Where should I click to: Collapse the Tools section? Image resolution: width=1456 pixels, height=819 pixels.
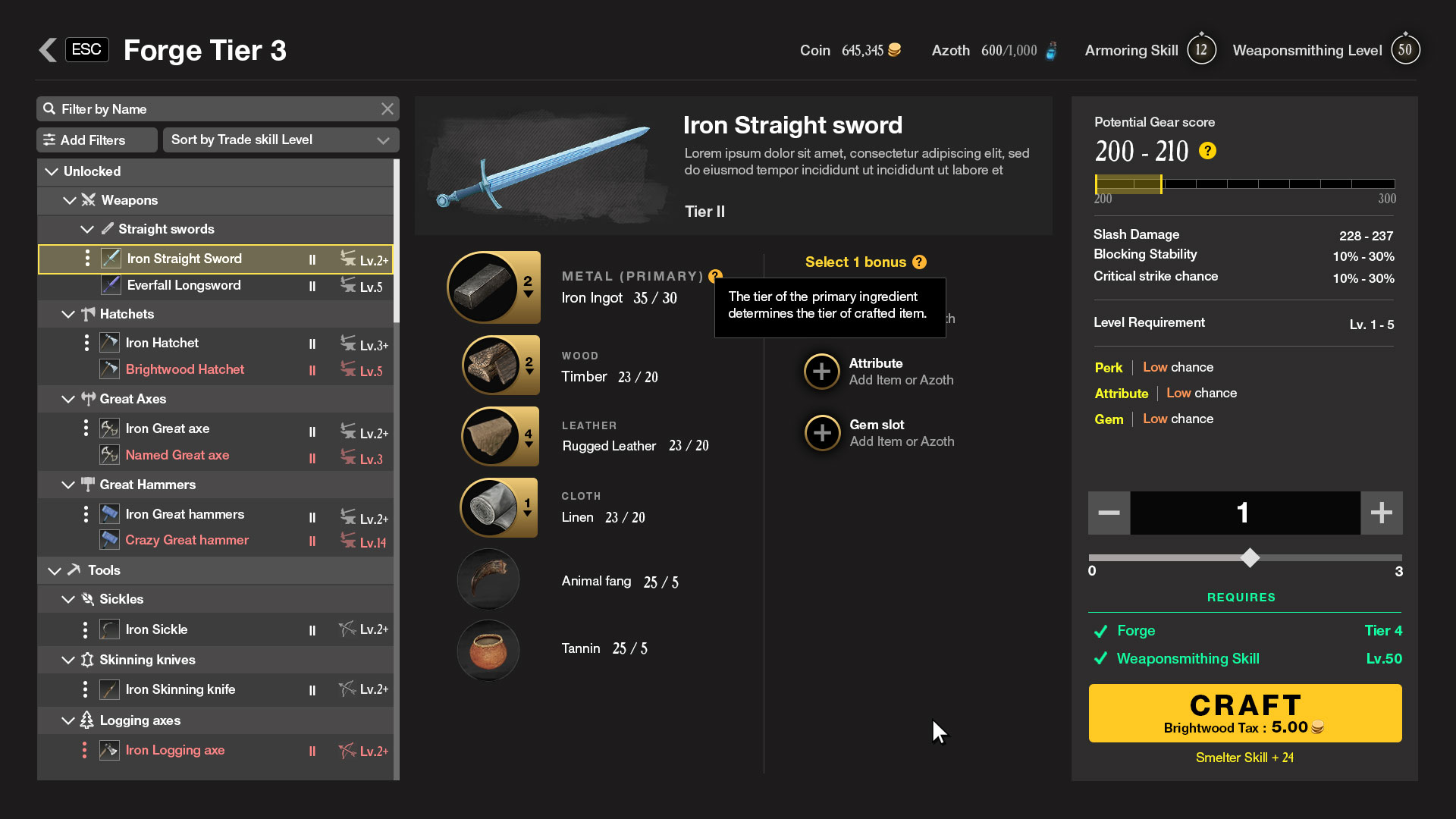[x=54, y=570]
